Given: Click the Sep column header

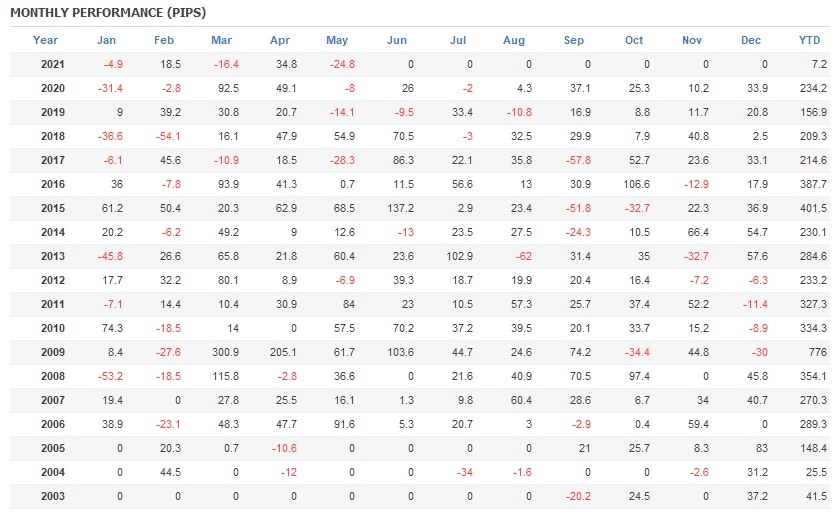Looking at the screenshot, I should (x=574, y=41).
